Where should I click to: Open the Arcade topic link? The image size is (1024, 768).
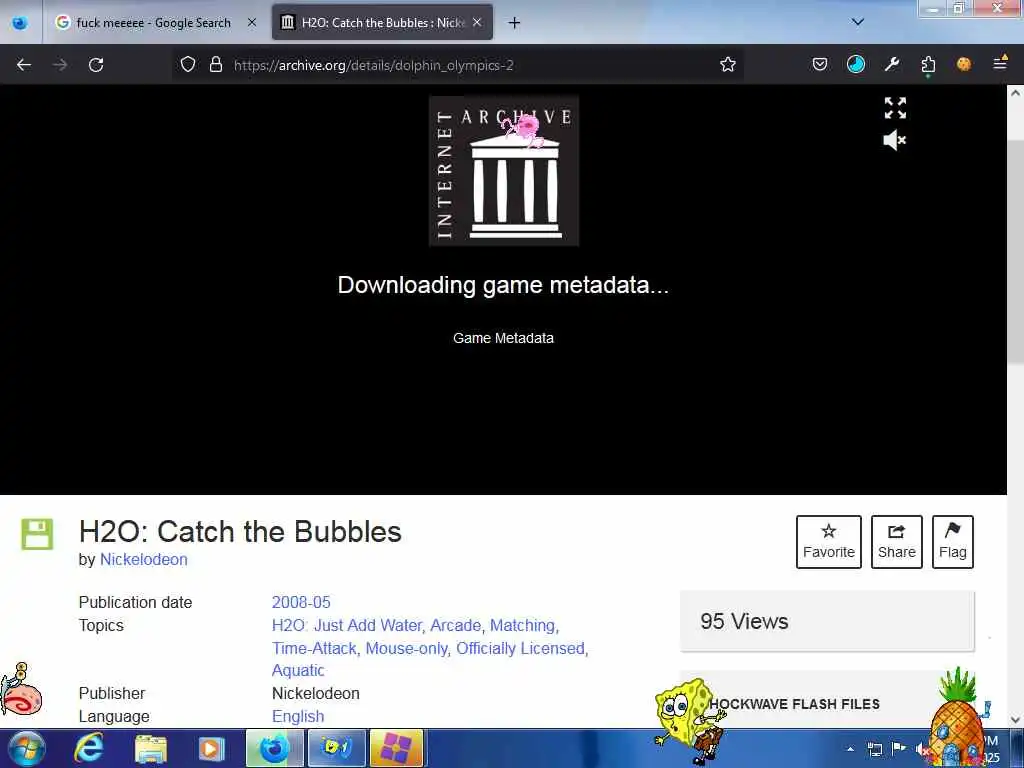point(455,625)
